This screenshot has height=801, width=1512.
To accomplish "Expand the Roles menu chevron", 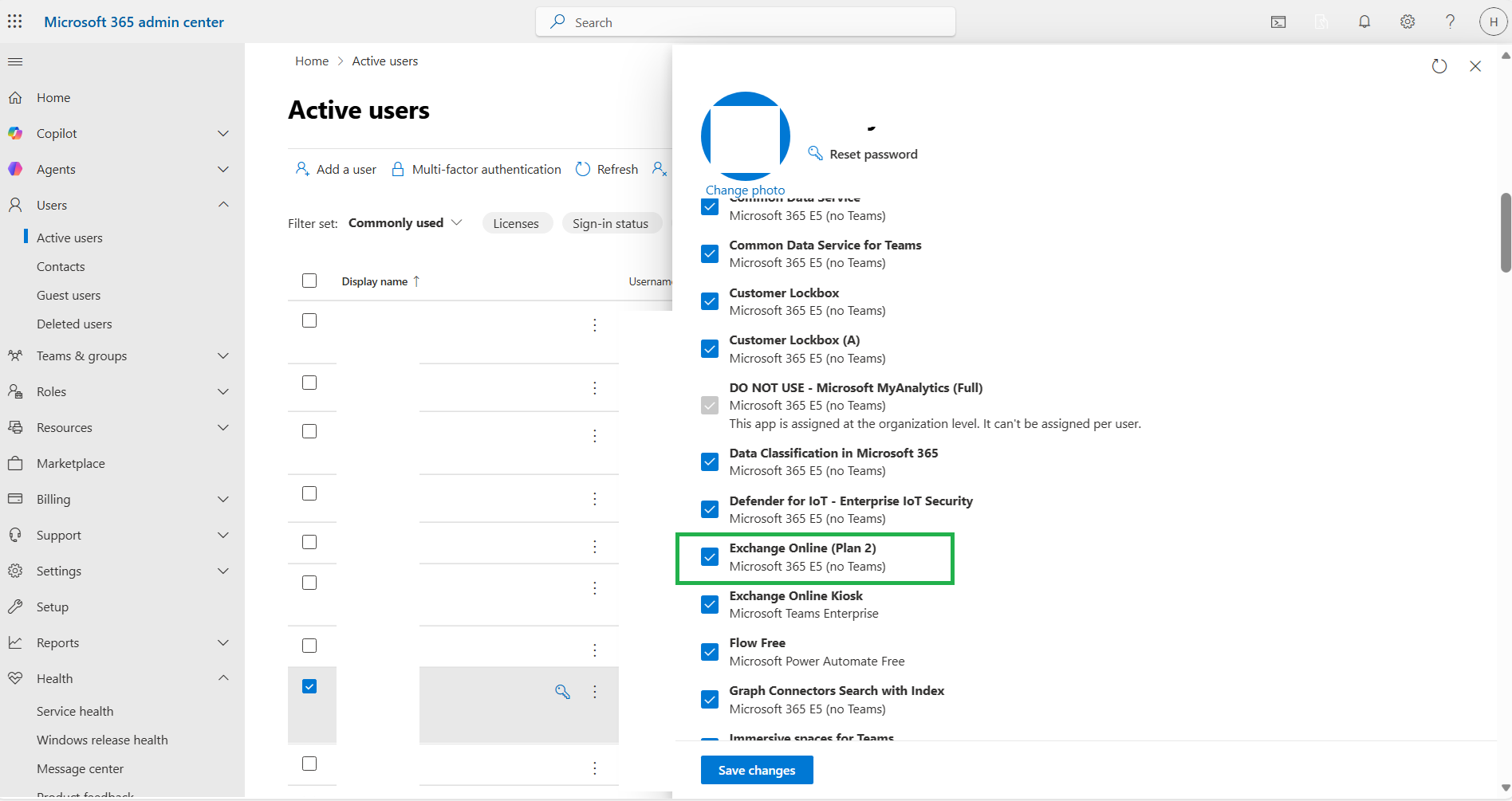I will (223, 391).
